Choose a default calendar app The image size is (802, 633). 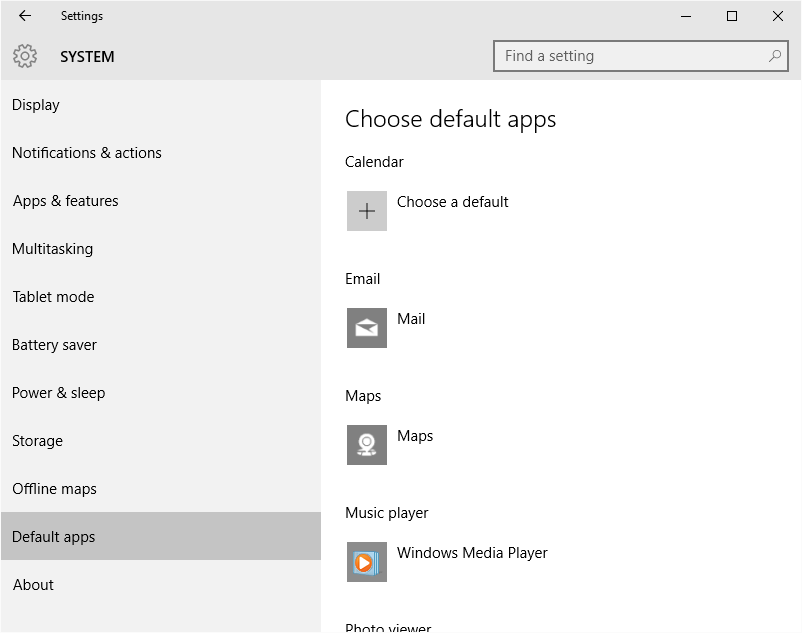(x=452, y=202)
